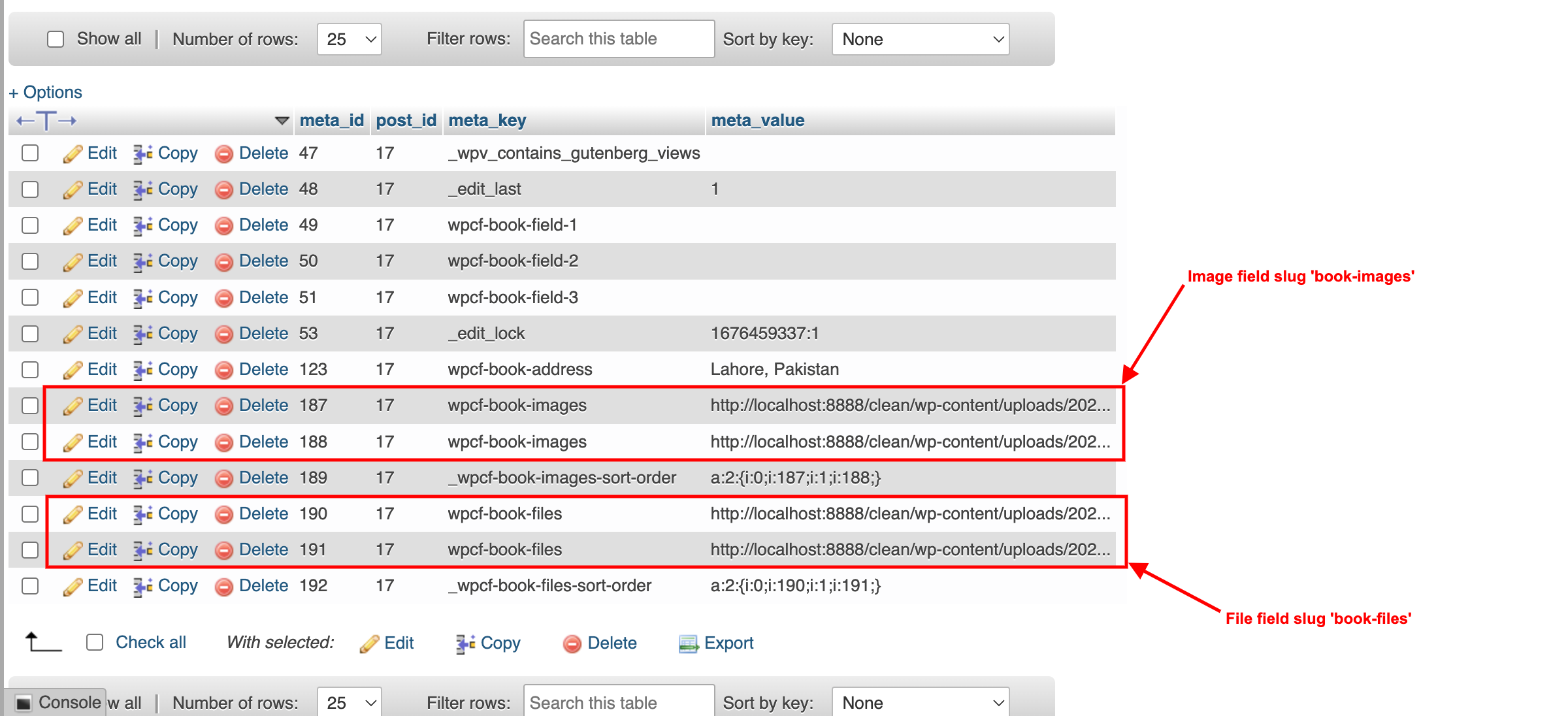Click the Copy icon for meta_id 187

(x=143, y=406)
